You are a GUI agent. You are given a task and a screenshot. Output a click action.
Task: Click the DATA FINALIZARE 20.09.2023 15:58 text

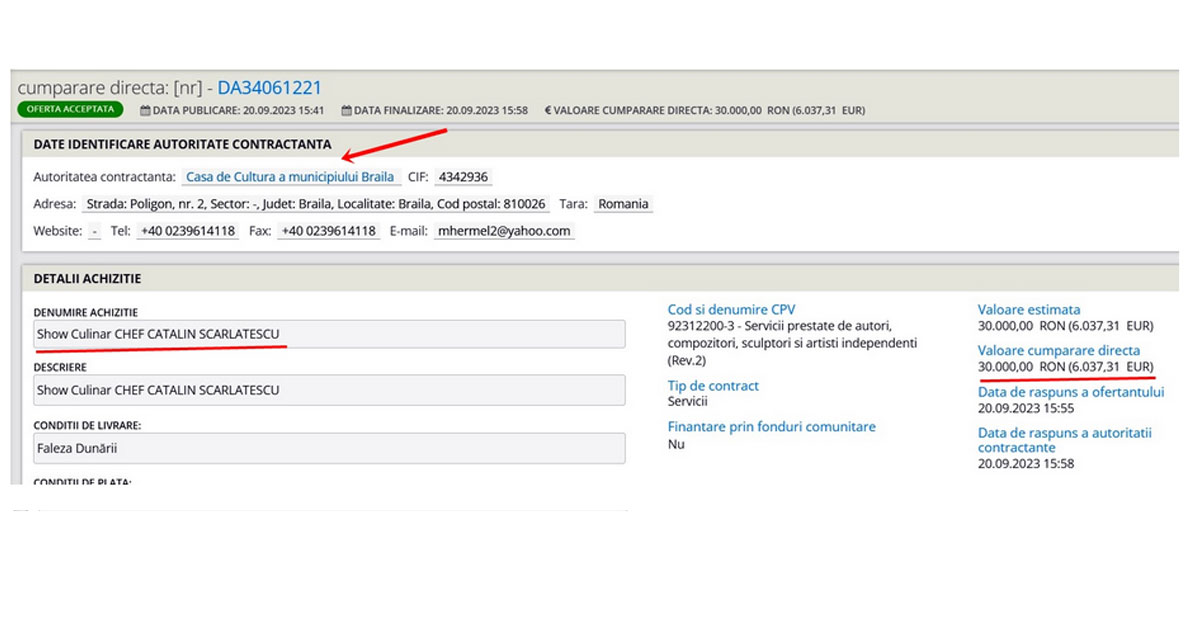440,110
